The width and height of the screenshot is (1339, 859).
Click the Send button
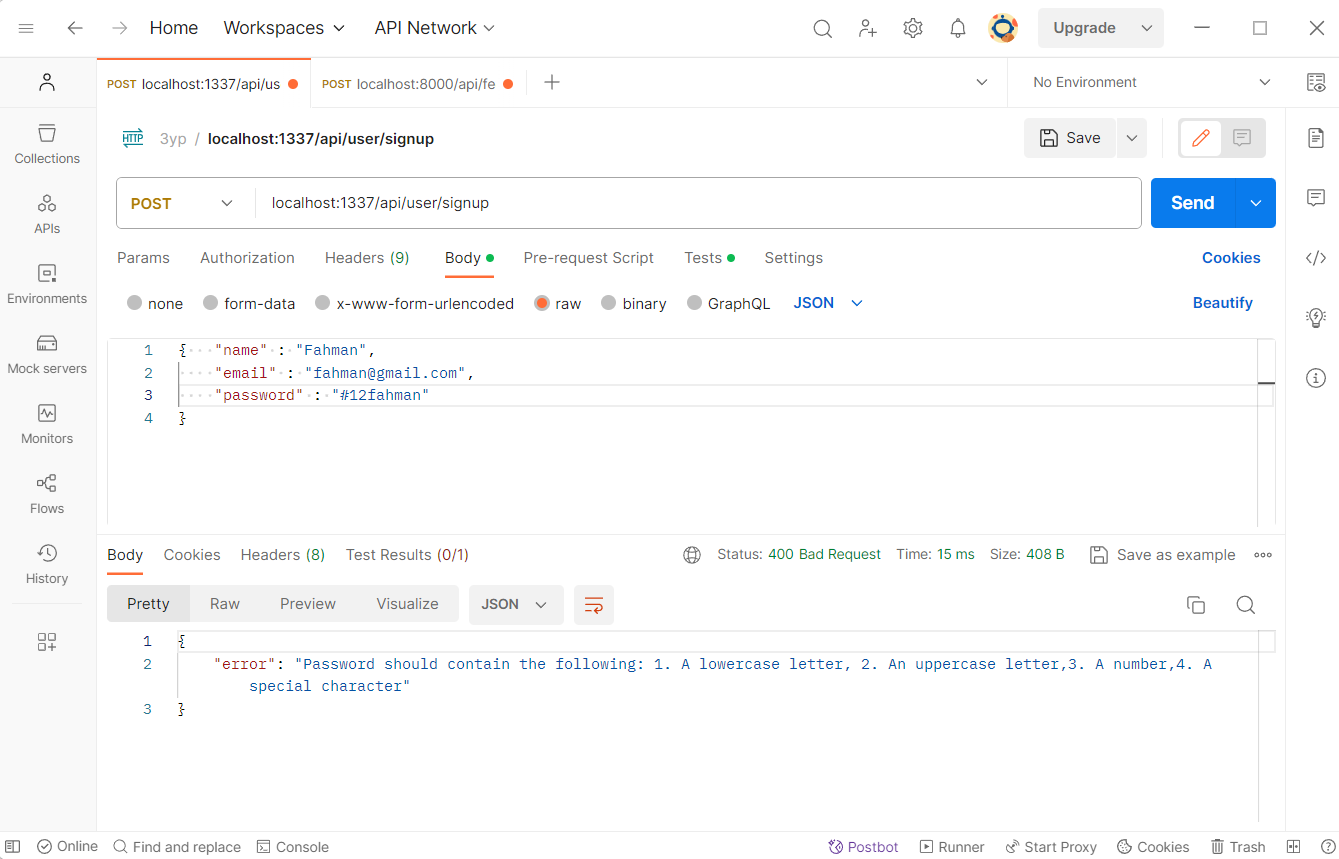pyautogui.click(x=1193, y=203)
